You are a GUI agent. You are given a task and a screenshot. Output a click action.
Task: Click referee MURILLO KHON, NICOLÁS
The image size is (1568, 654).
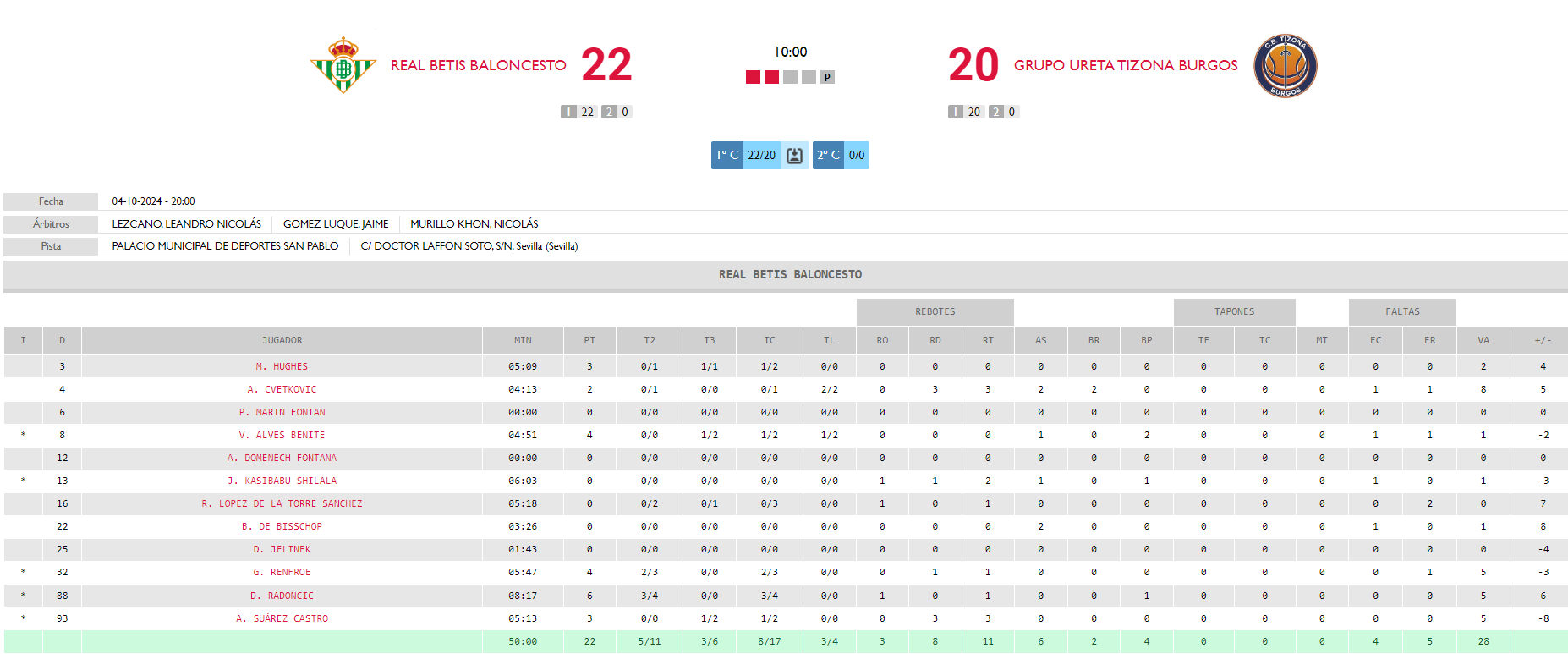[474, 224]
